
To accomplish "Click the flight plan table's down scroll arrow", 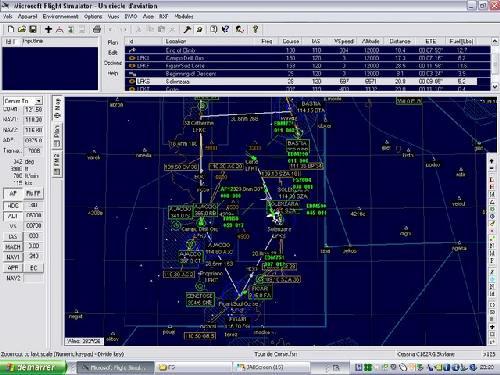I will click(x=495, y=87).
